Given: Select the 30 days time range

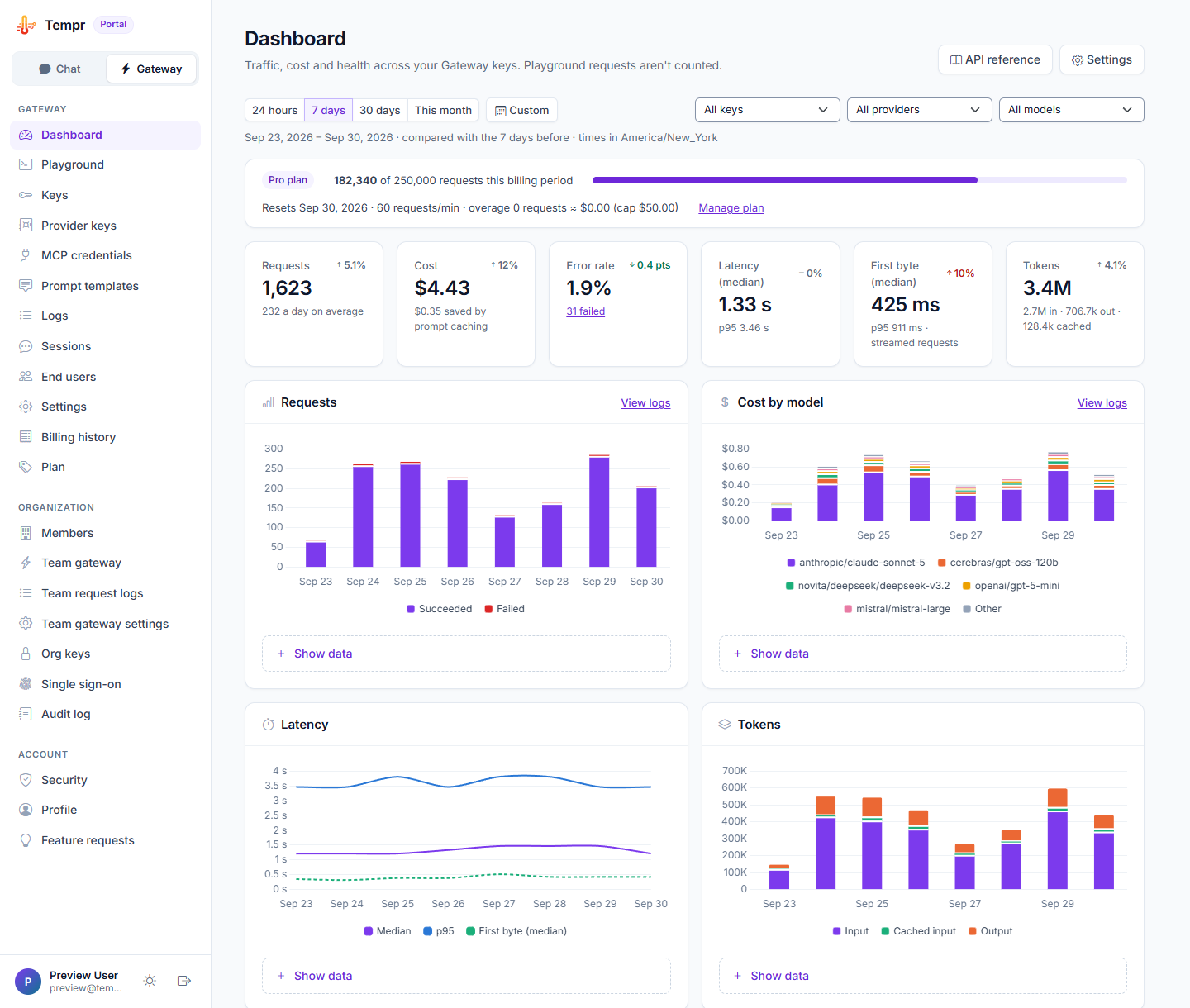Looking at the screenshot, I should point(380,110).
